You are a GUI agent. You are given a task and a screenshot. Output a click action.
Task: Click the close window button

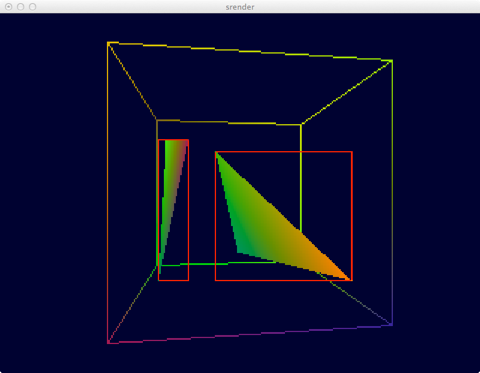(x=9, y=7)
